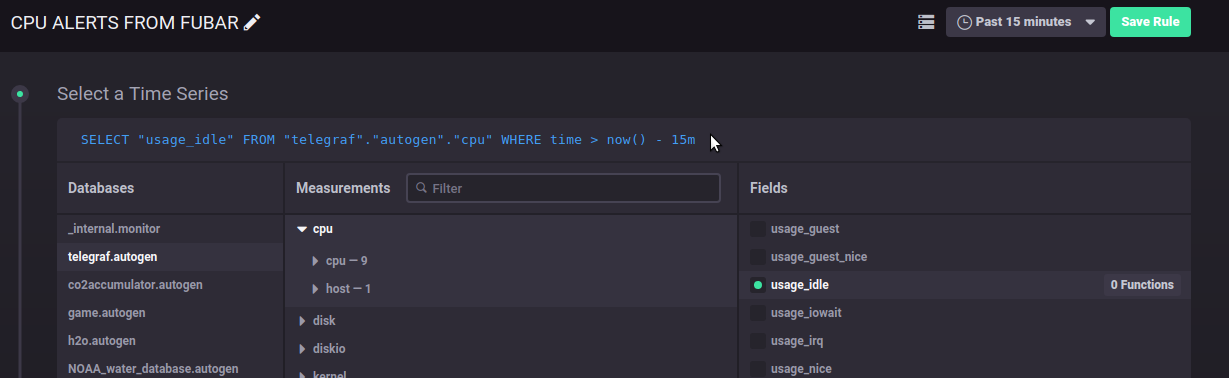Click the CPU ALERTS FROM FUBAR title
The image size is (1229, 378).
(125, 22)
